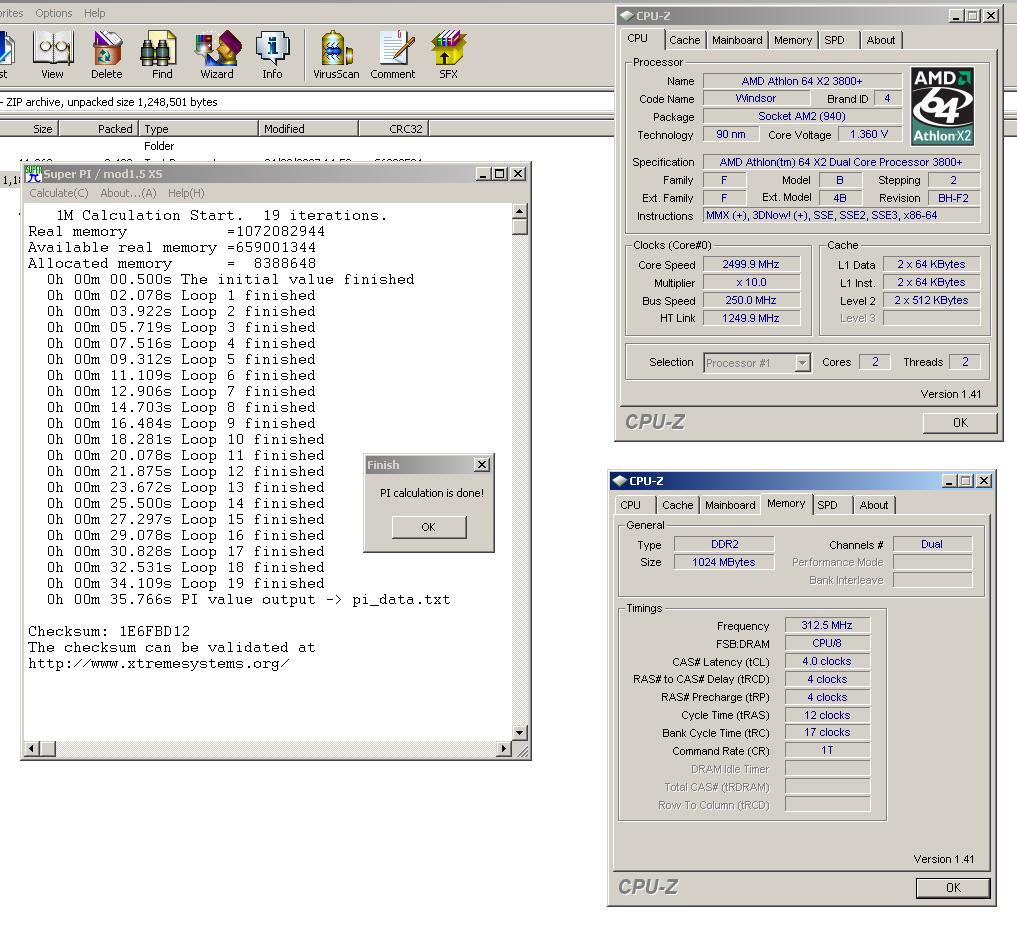Add archive Comment icon
The width and height of the screenshot is (1017, 930).
pyautogui.click(x=393, y=54)
